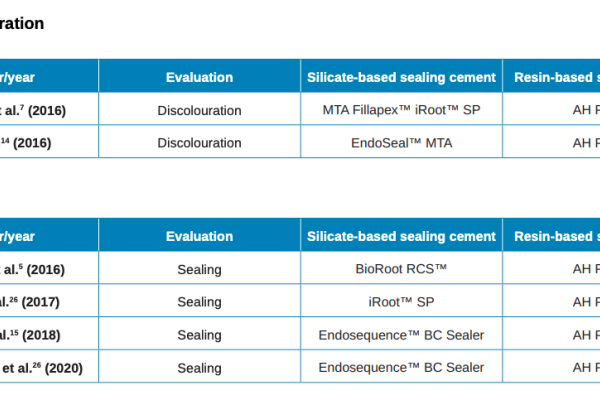Select the EndoSeal MTA cell
This screenshot has width=600, height=400.
(x=401, y=143)
